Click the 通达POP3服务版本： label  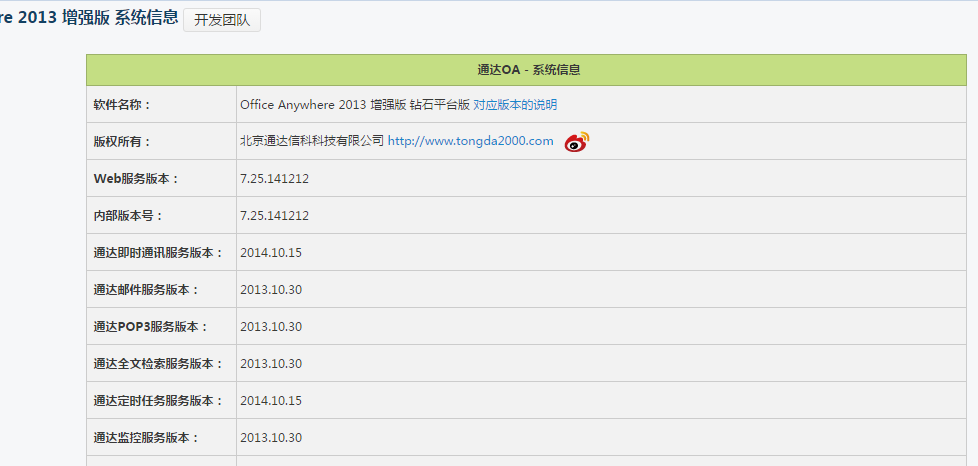point(150,327)
